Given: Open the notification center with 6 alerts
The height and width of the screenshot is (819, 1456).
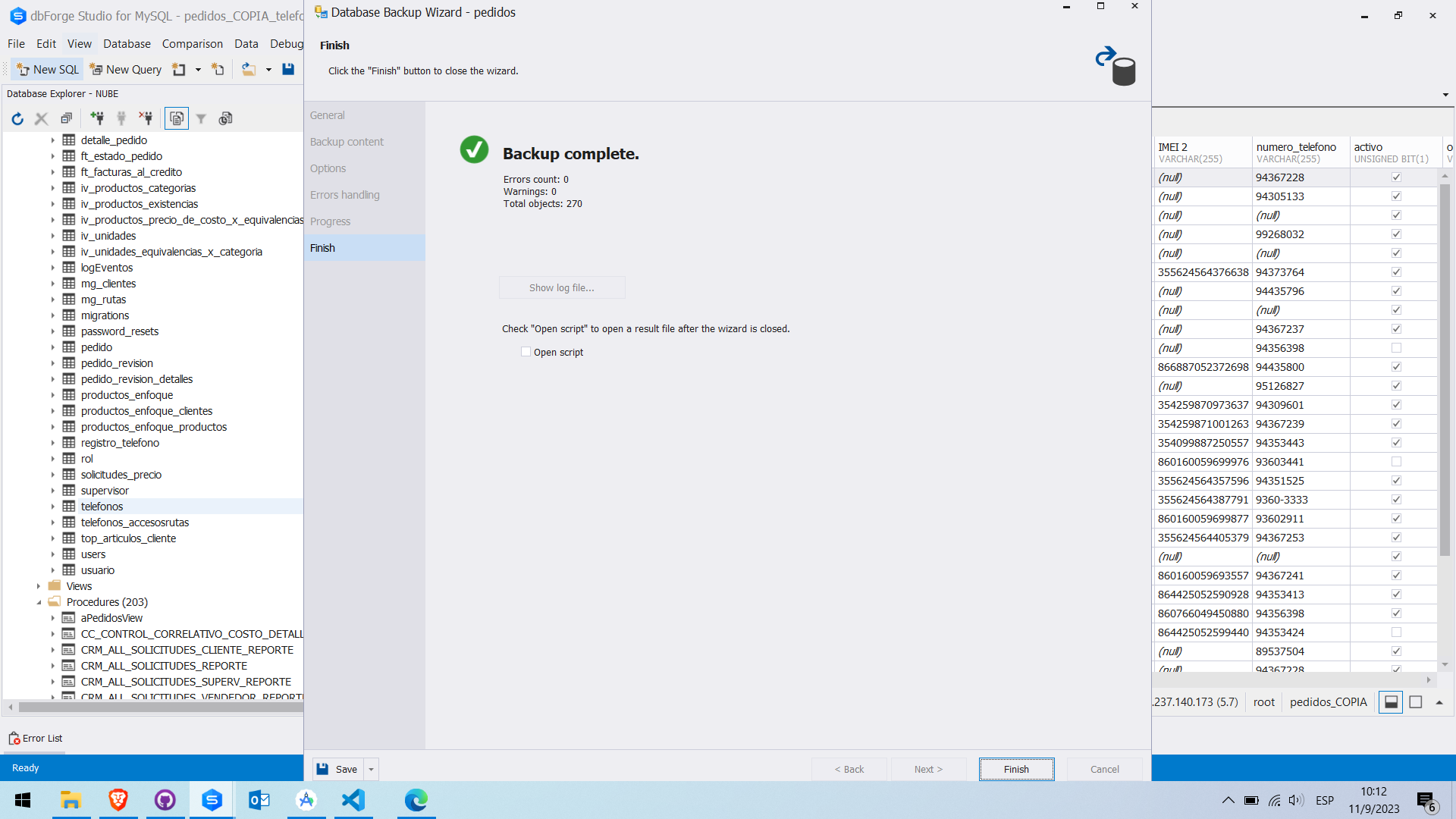Looking at the screenshot, I should click(x=1426, y=802).
